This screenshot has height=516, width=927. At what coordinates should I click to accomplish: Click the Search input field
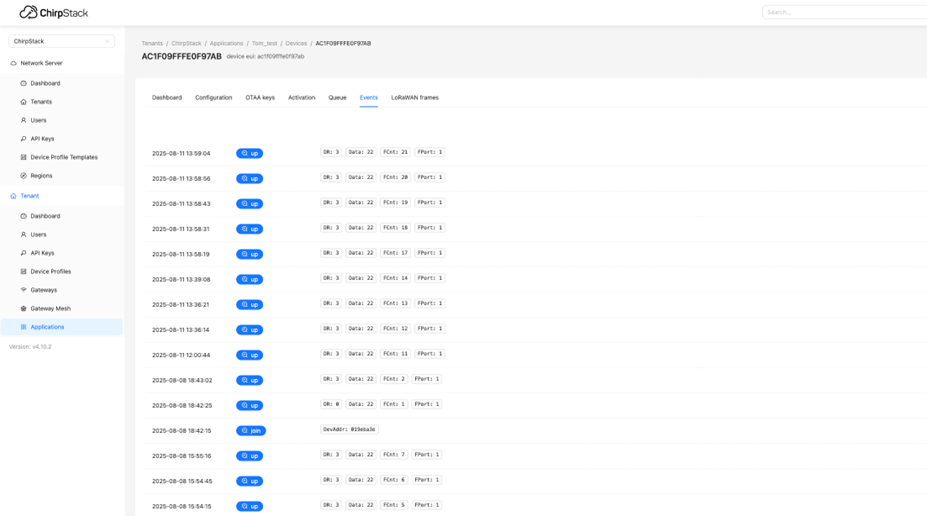pyautogui.click(x=845, y=12)
